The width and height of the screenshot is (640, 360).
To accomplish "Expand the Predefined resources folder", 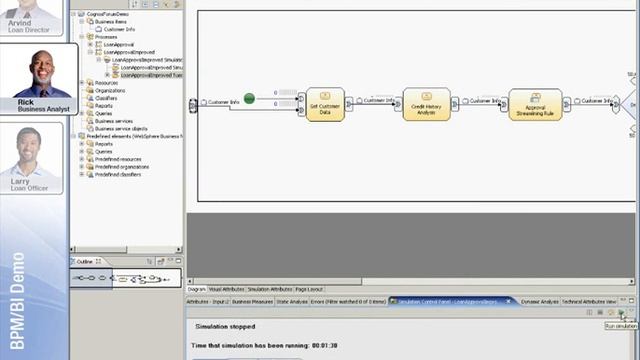I will (82, 159).
